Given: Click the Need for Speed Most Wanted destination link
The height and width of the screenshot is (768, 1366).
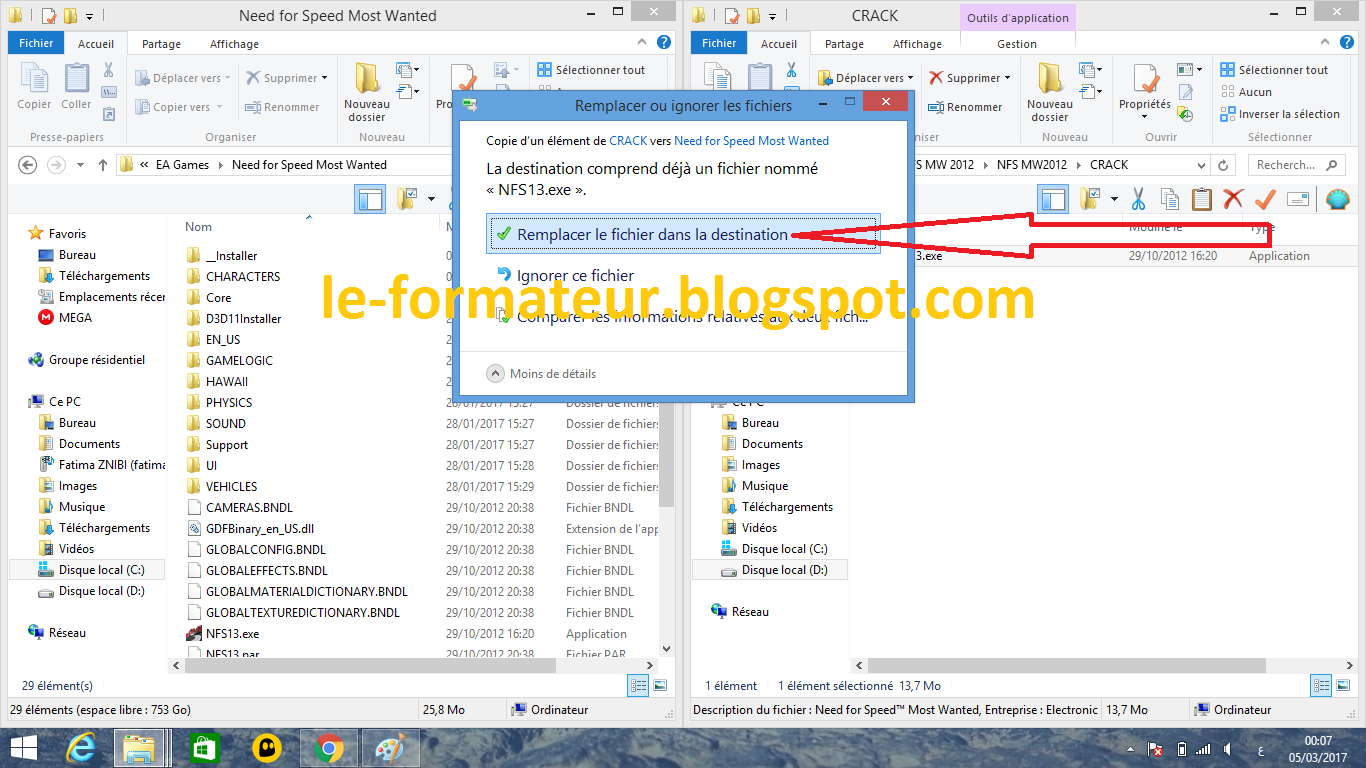Looking at the screenshot, I should (751, 141).
